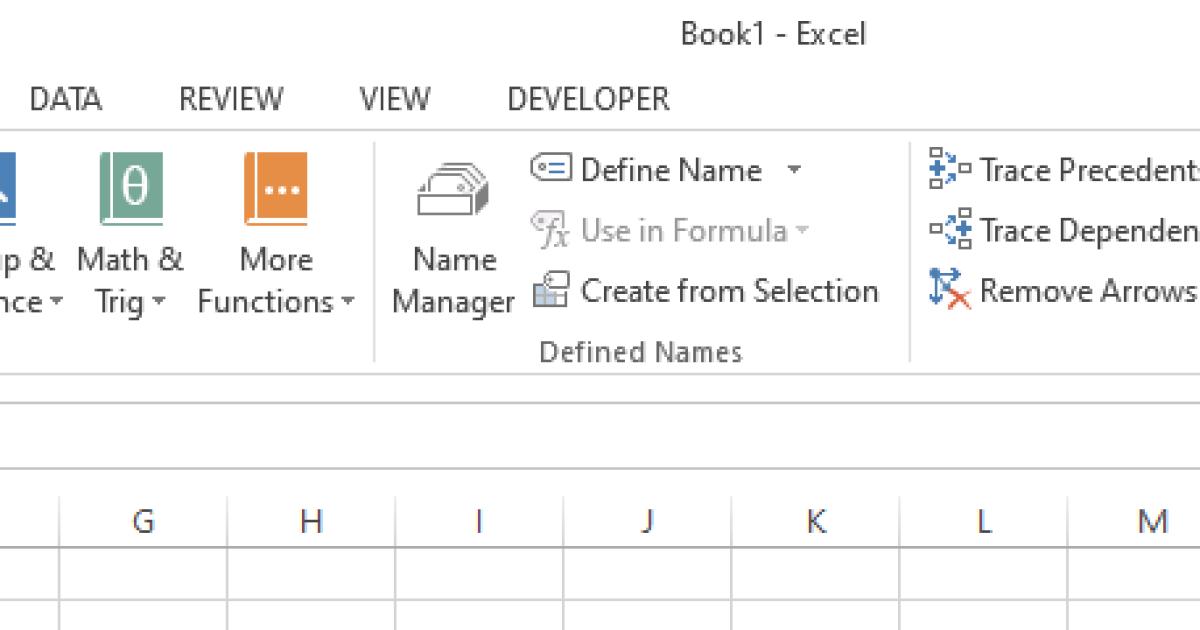
Task: Select column H header
Action: point(311,519)
